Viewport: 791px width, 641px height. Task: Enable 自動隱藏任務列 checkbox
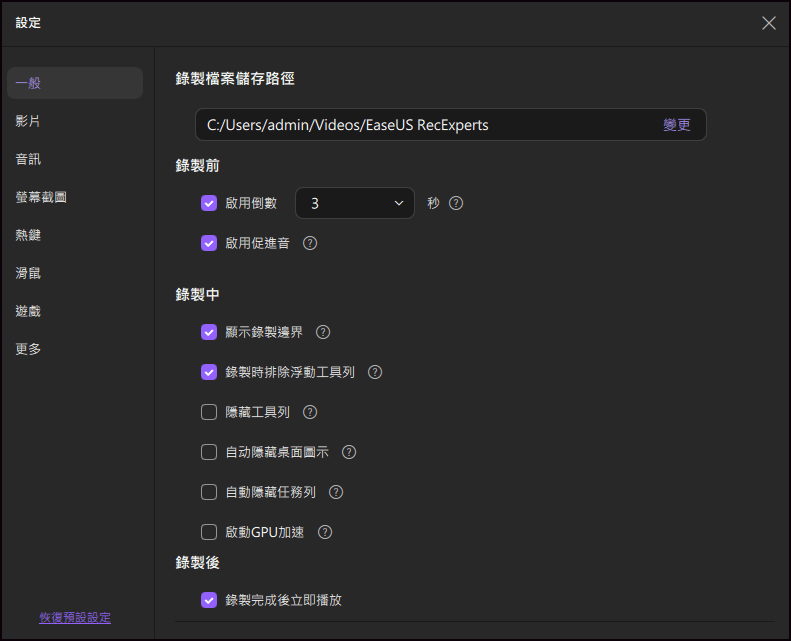point(209,492)
